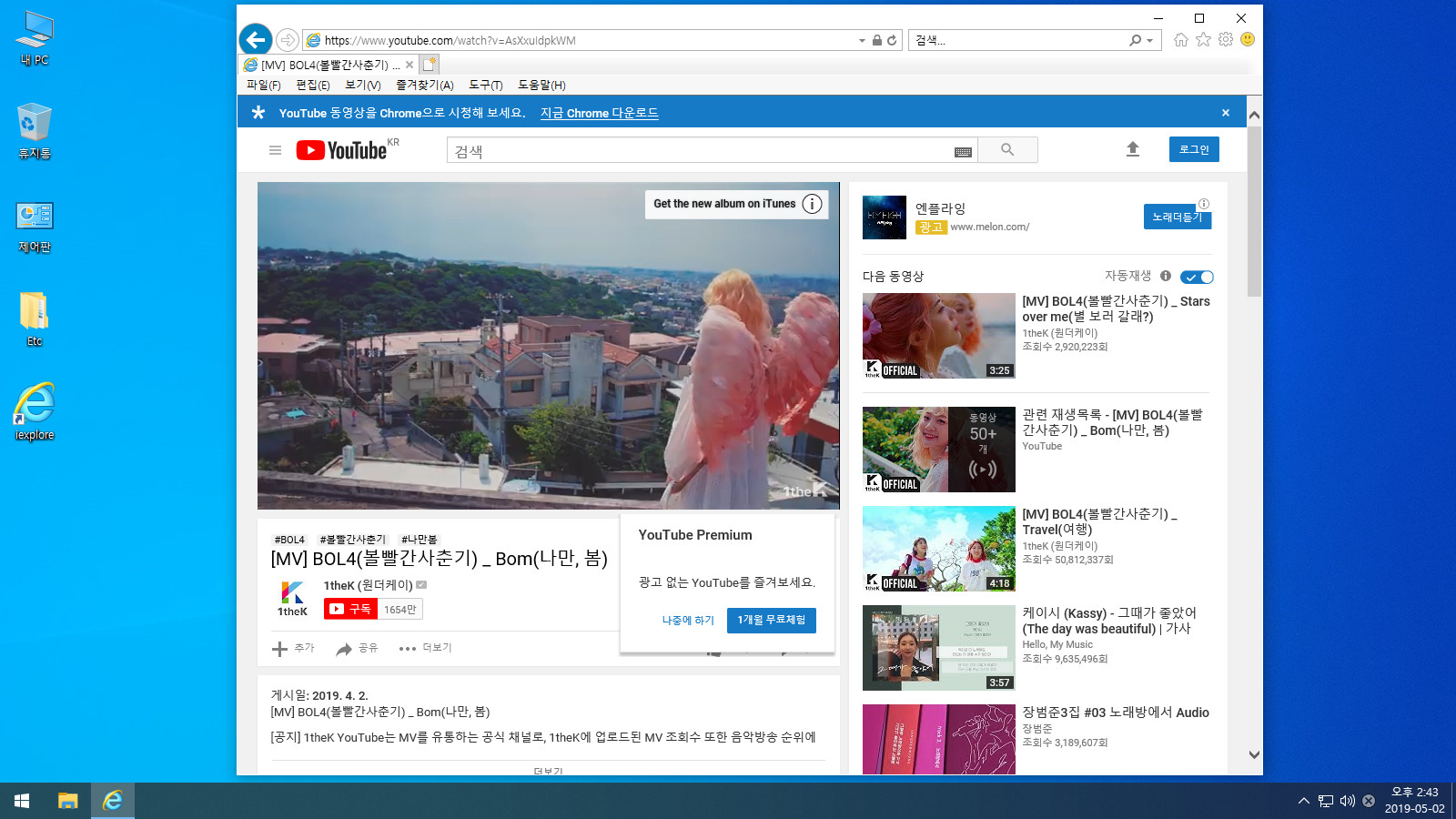Image resolution: width=1456 pixels, height=819 pixels.
Task: Expand description with bottom 더보기
Action: pyautogui.click(x=548, y=771)
